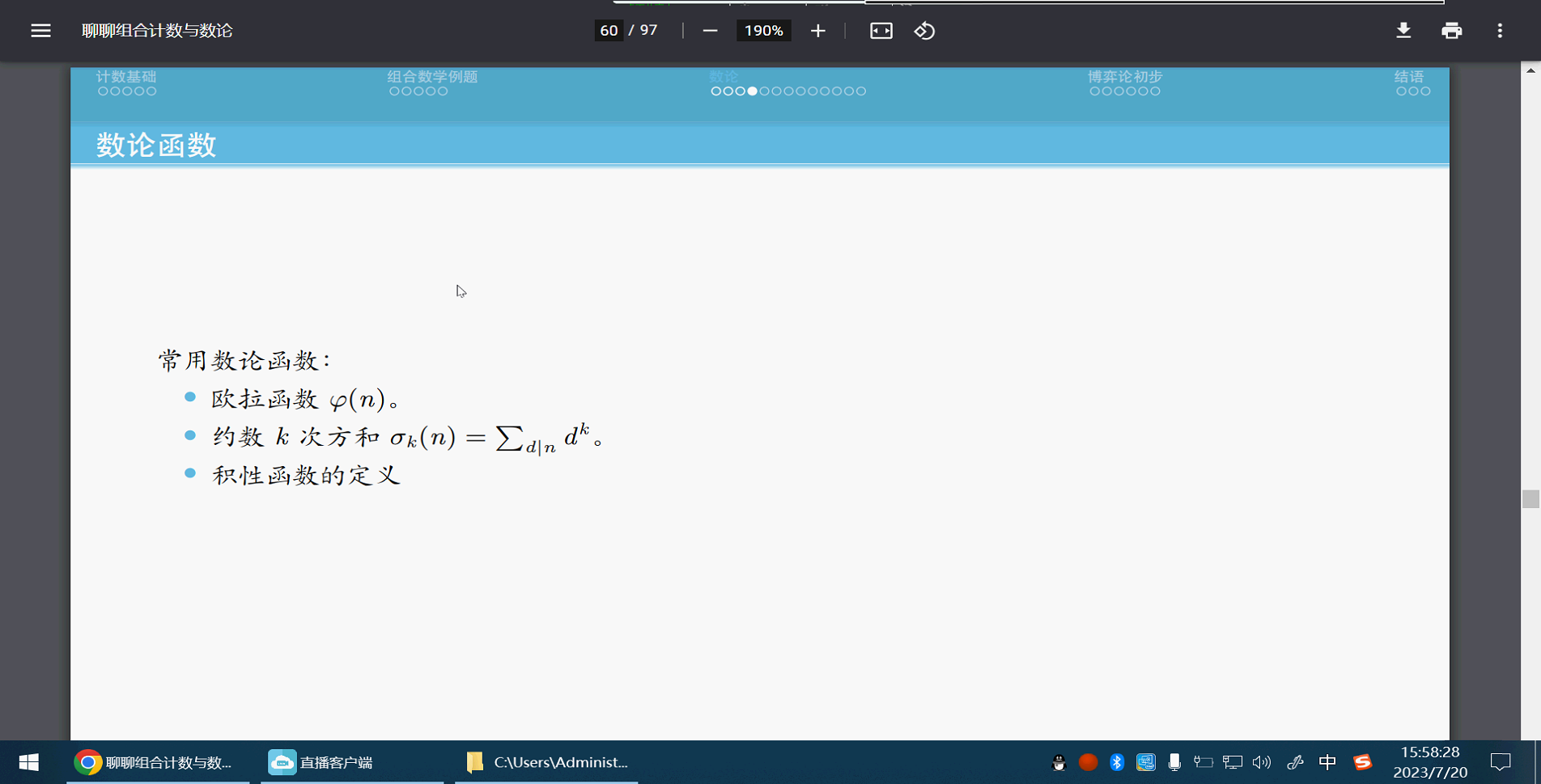Switch to the Chrome window in taskbar
This screenshot has width=1541, height=784.
point(158,762)
